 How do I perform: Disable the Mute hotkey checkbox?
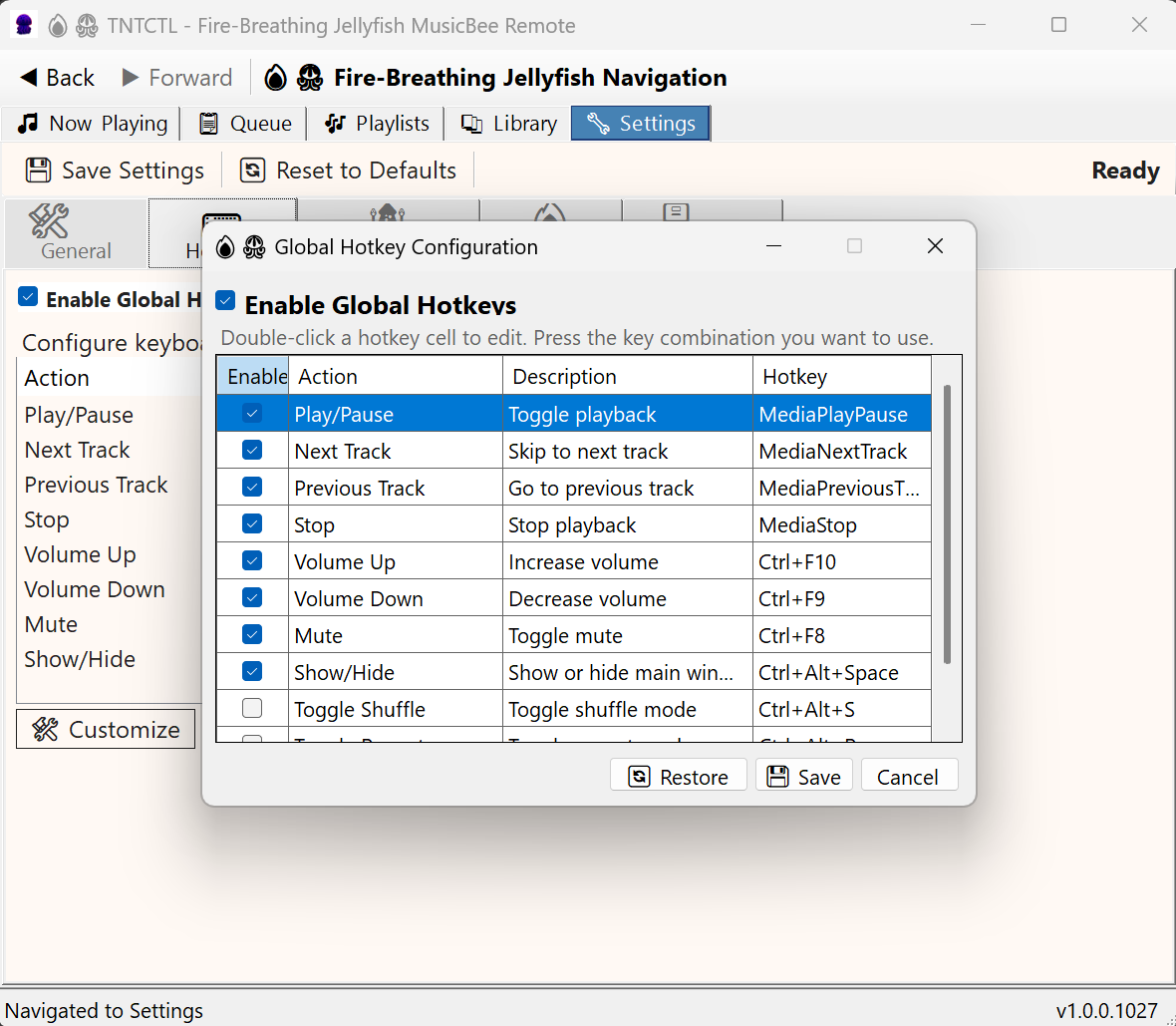pos(252,635)
